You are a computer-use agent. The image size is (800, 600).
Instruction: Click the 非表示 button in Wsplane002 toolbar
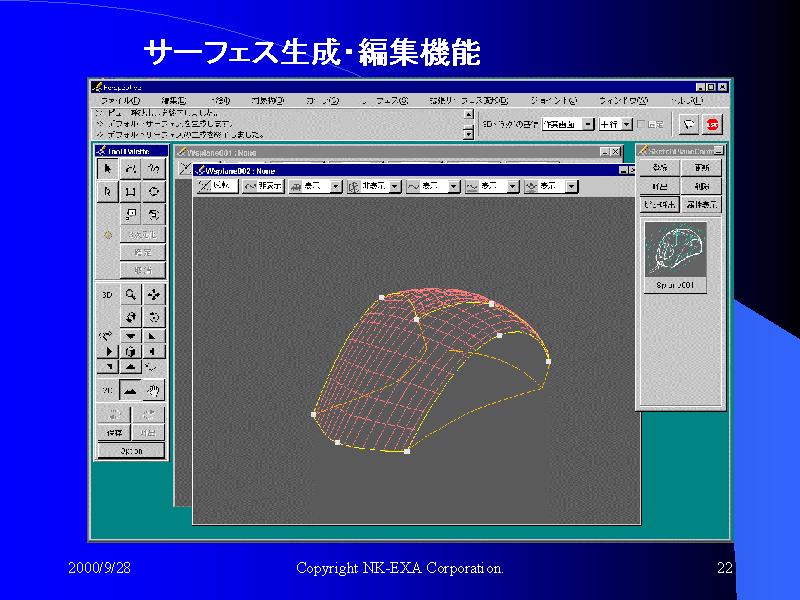pyautogui.click(x=263, y=186)
